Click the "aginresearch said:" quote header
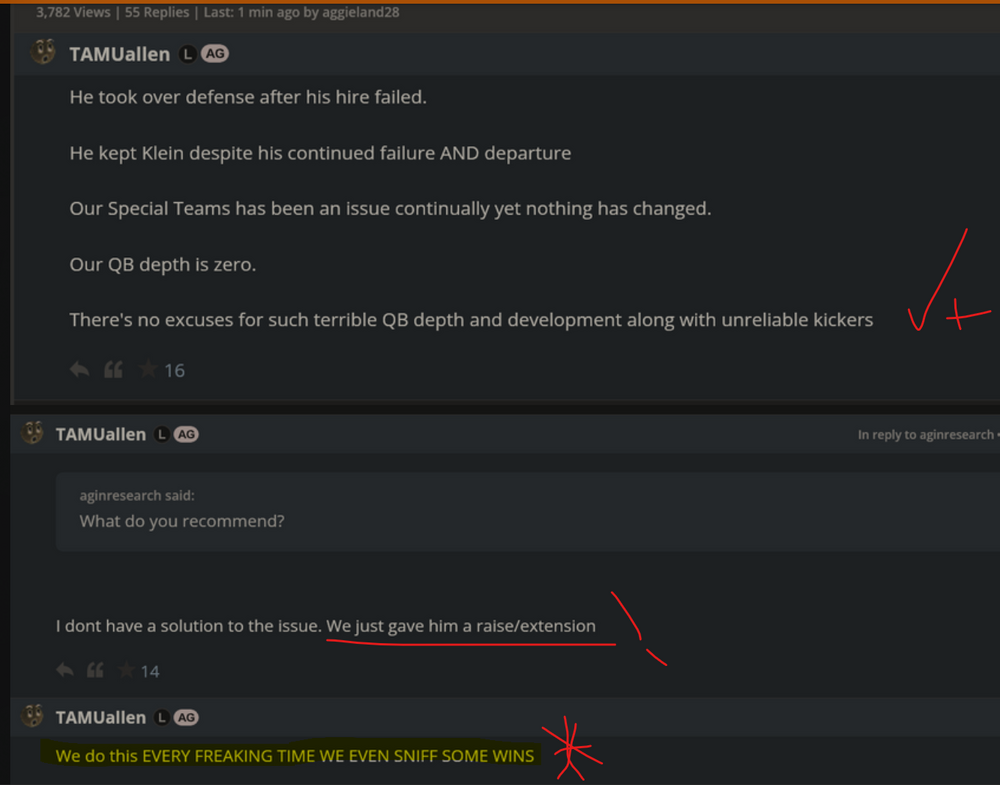This screenshot has height=785, width=1000. point(137,495)
